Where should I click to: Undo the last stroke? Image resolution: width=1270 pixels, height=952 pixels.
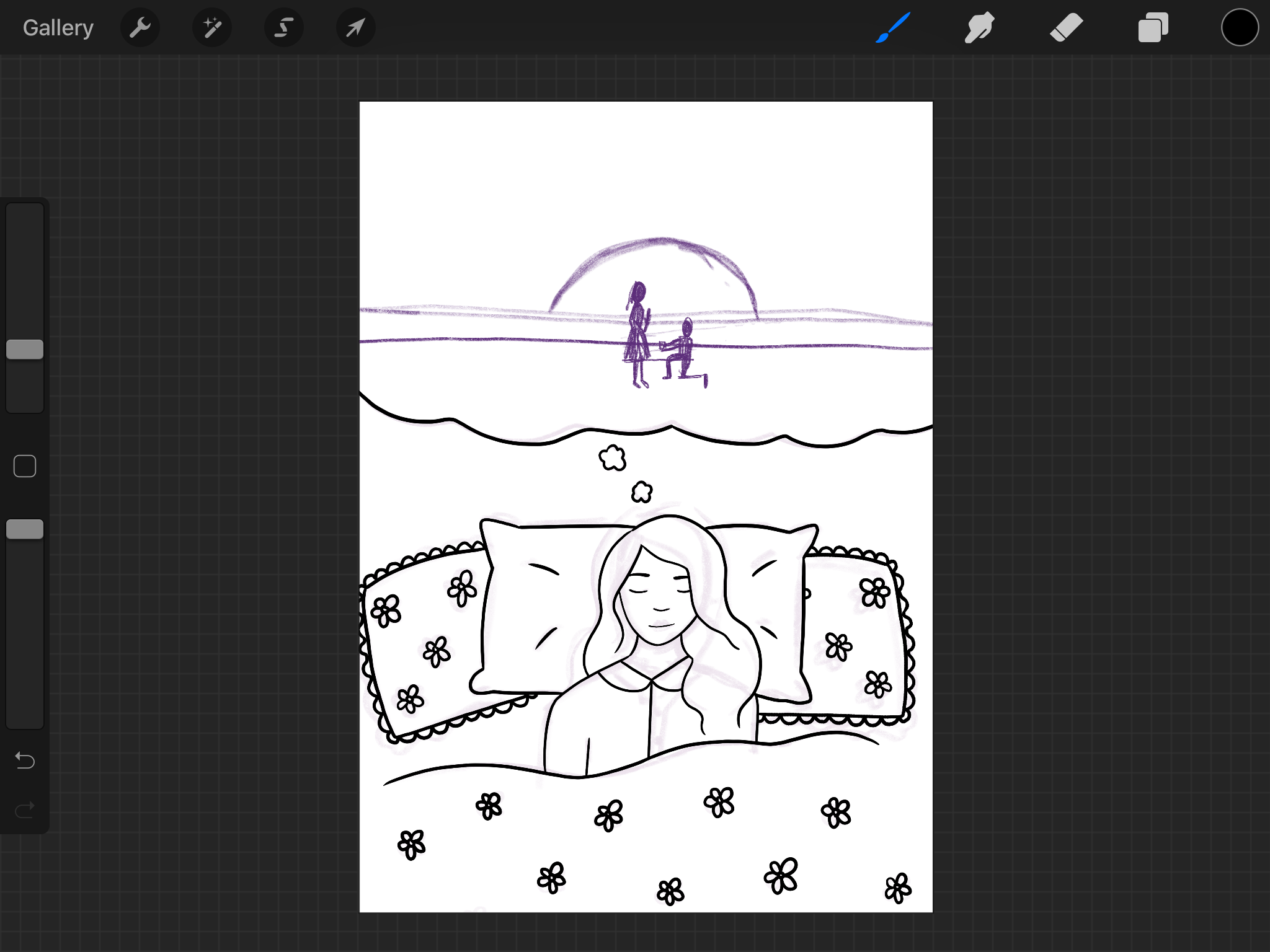25,760
